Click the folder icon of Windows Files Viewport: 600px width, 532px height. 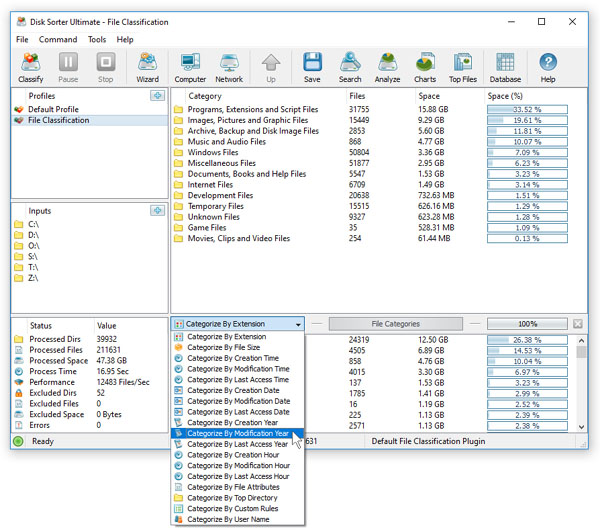pyautogui.click(x=178, y=152)
